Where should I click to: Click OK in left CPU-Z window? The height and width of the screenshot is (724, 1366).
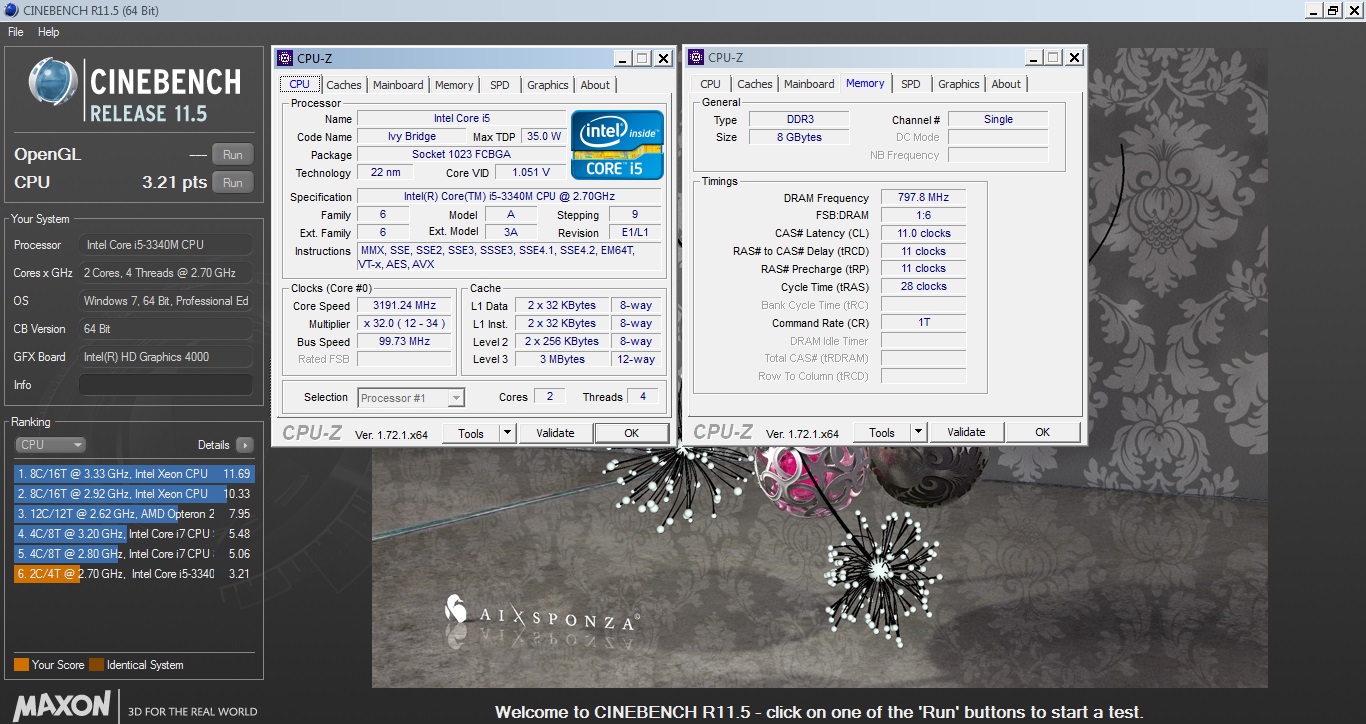point(631,433)
